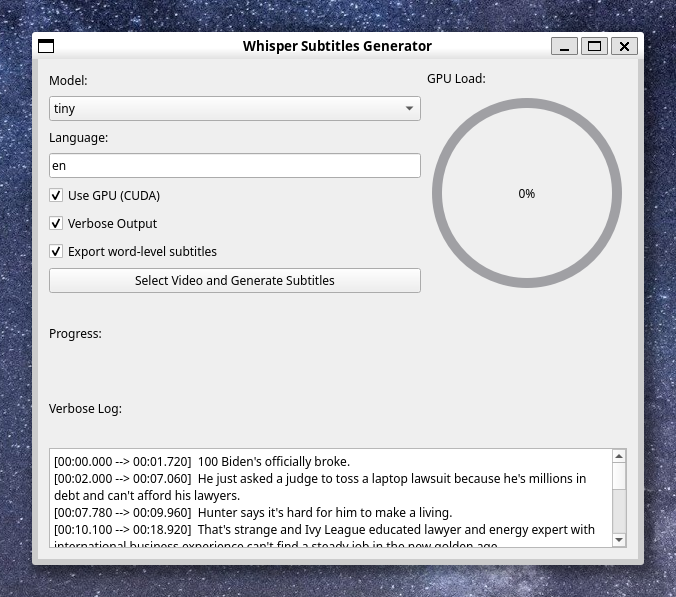Close the Whisper Subtitles Generator window
676x597 pixels.
point(624,46)
